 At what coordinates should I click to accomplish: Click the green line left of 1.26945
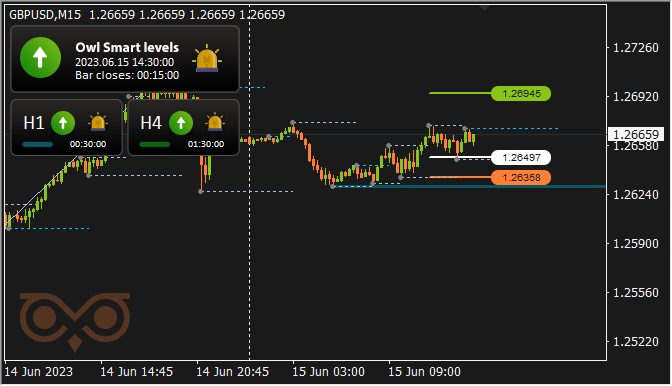[460, 93]
